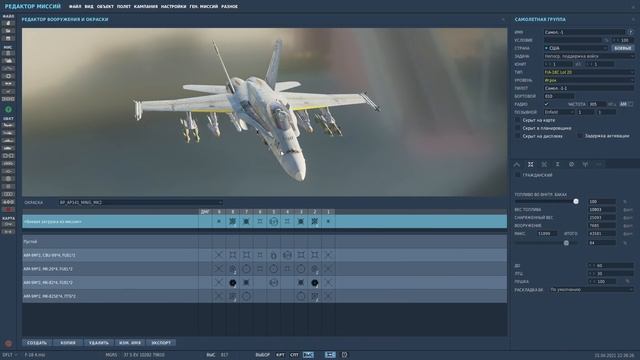This screenshot has height=360, width=640.
Task: Open the 'Раскладка БК' dropdown
Action: (591, 290)
